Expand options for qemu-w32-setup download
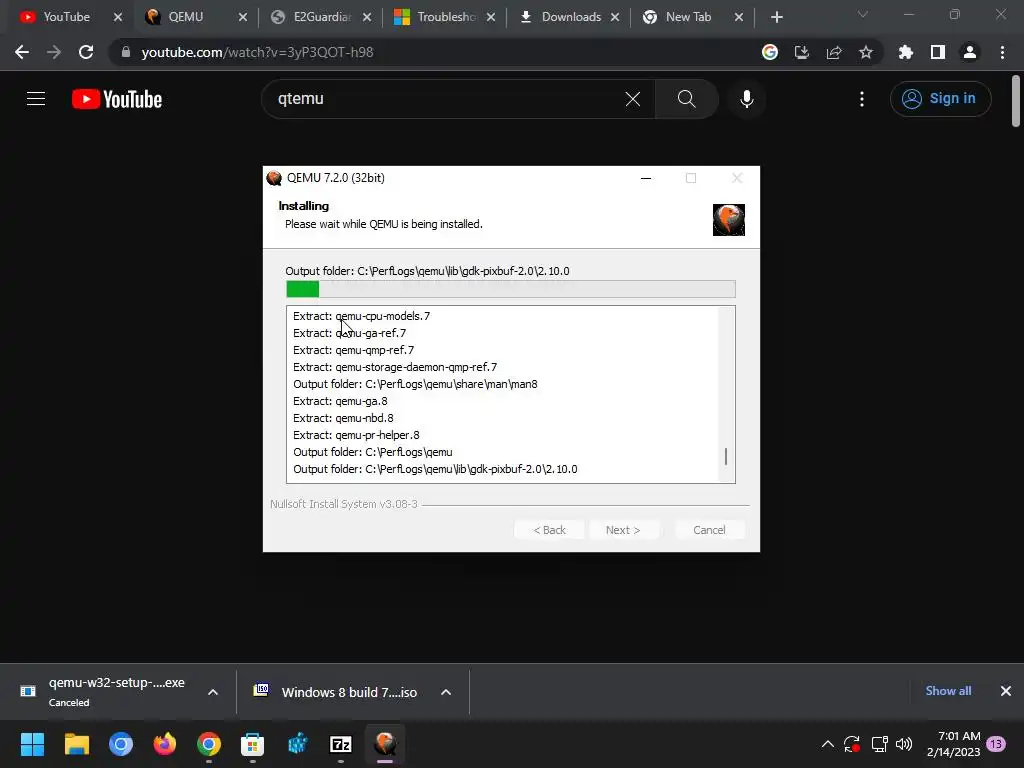This screenshot has height=768, width=1024. 213,692
